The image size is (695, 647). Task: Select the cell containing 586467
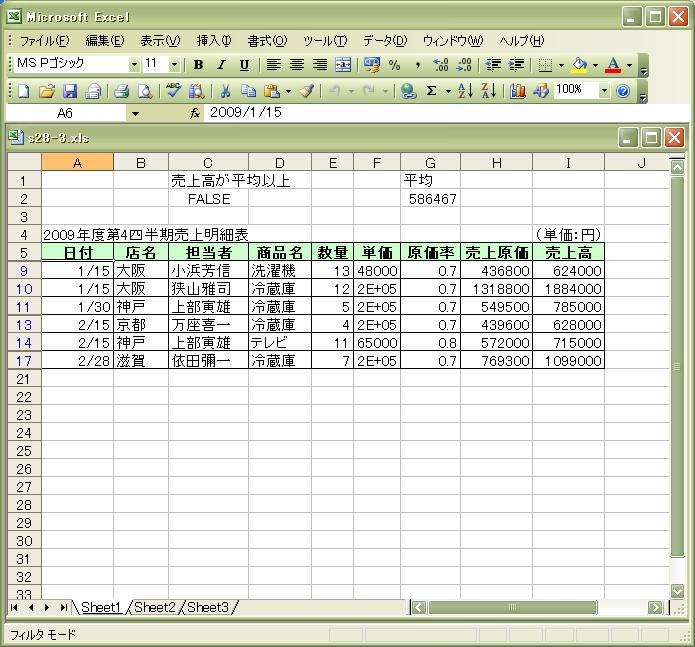pyautogui.click(x=430, y=199)
